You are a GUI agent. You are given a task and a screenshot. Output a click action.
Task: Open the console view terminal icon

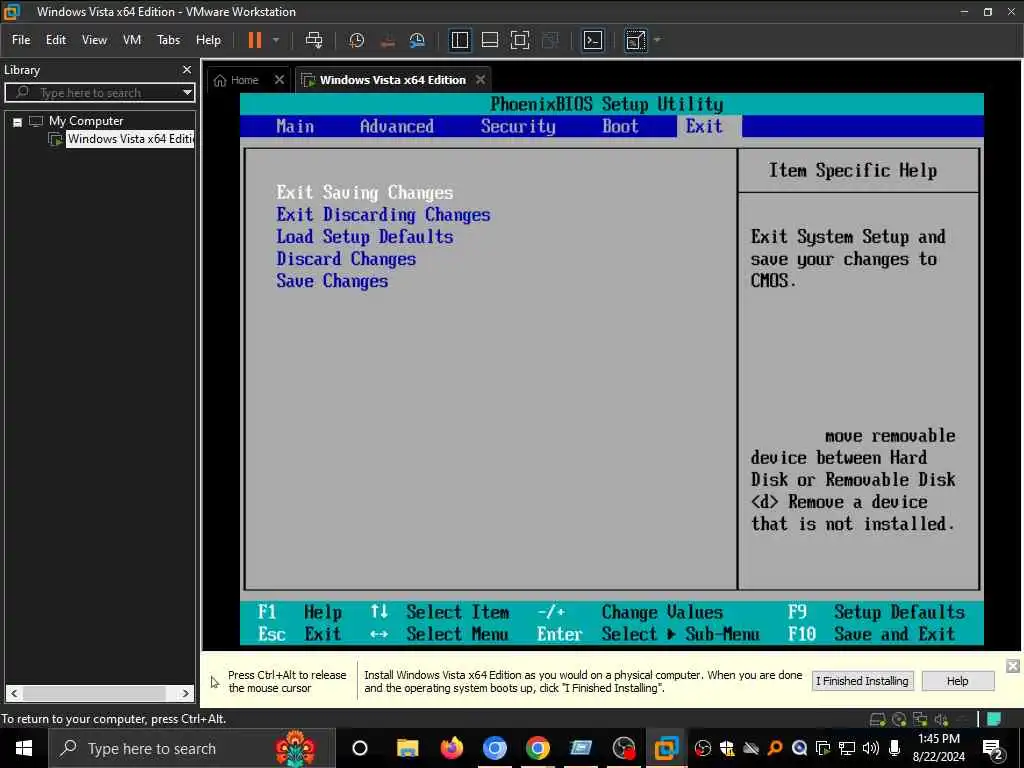592,40
